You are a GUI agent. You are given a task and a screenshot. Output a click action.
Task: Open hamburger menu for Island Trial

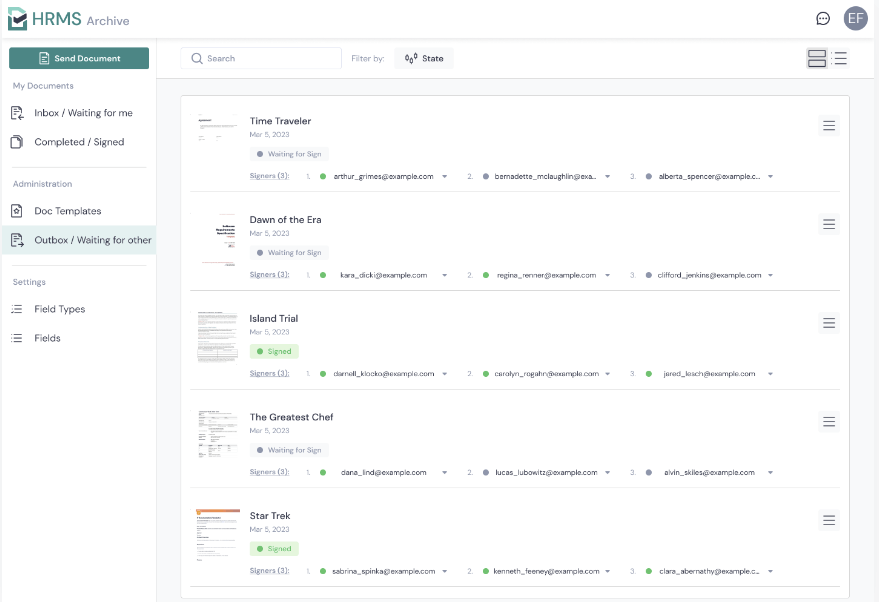pyautogui.click(x=829, y=323)
